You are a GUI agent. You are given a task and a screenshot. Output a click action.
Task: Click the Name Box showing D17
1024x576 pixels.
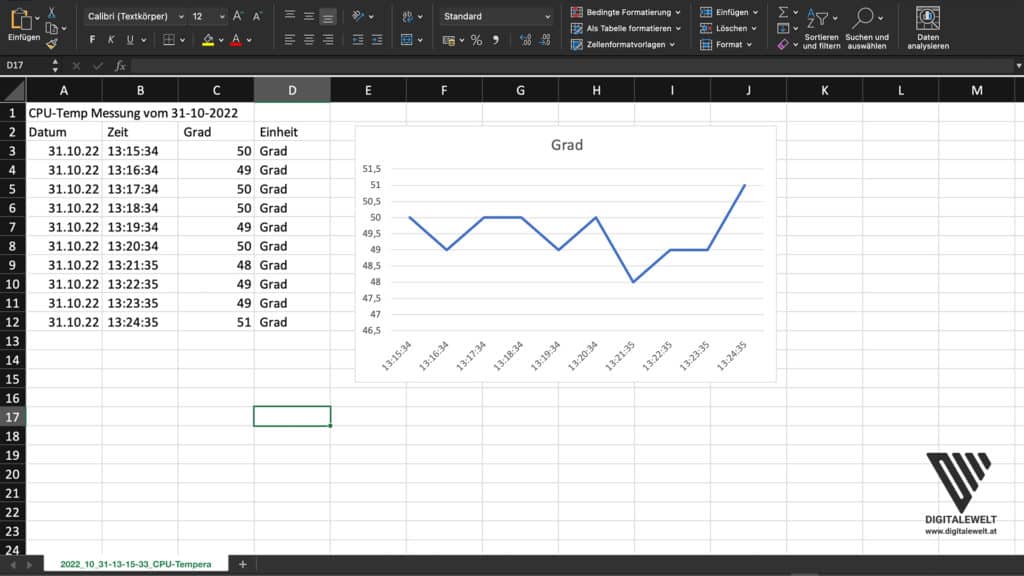25,65
